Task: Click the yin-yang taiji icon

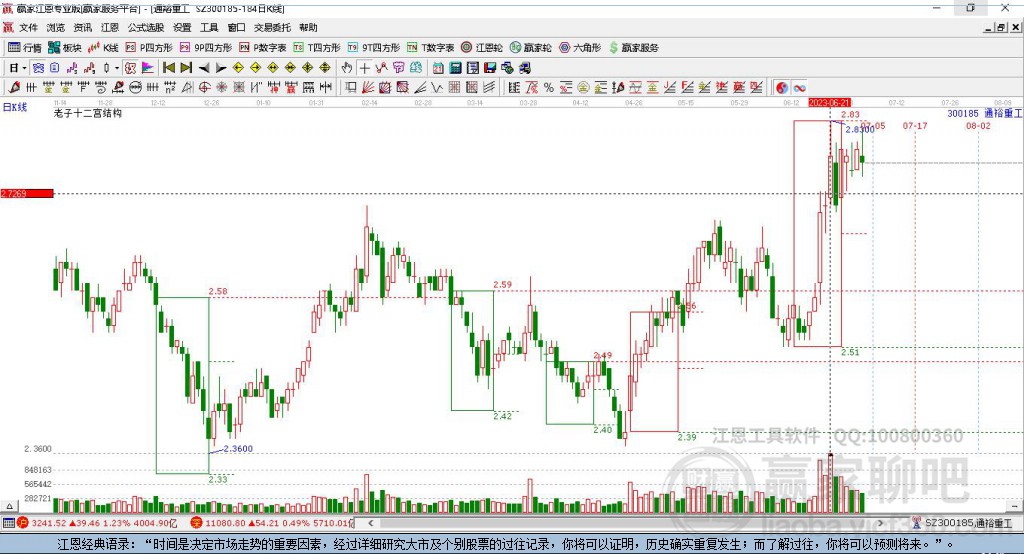Action: coord(782,87)
